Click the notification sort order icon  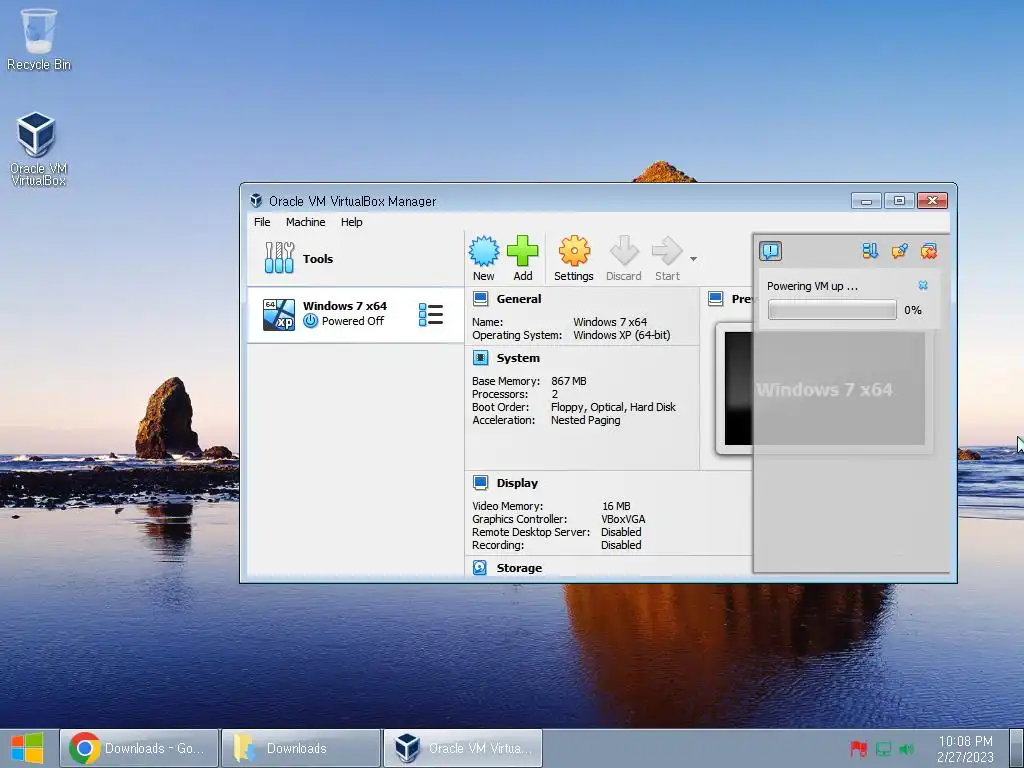[x=870, y=251]
